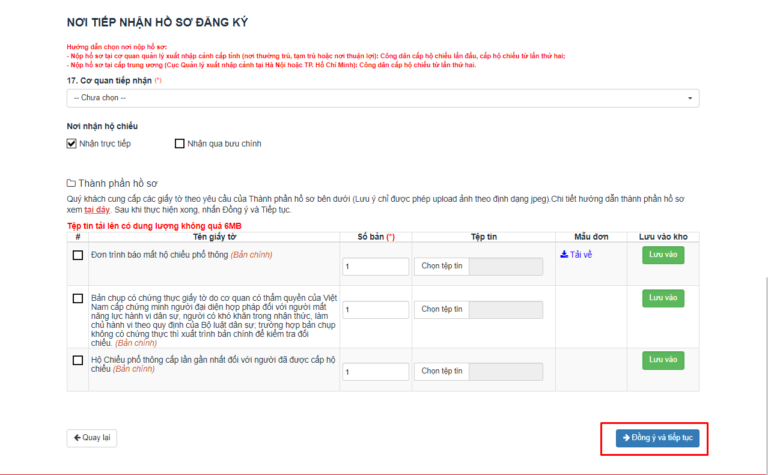Tick checkbox for Hộ Chiếu phổ thông cấp lần gần nhất

(78, 360)
